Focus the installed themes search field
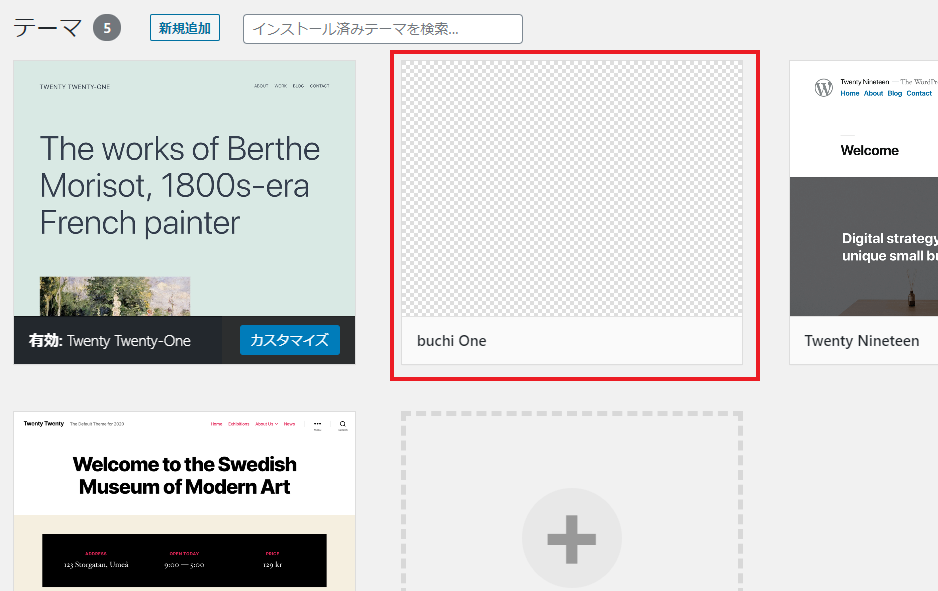Viewport: 938px width, 591px height. click(x=383, y=29)
